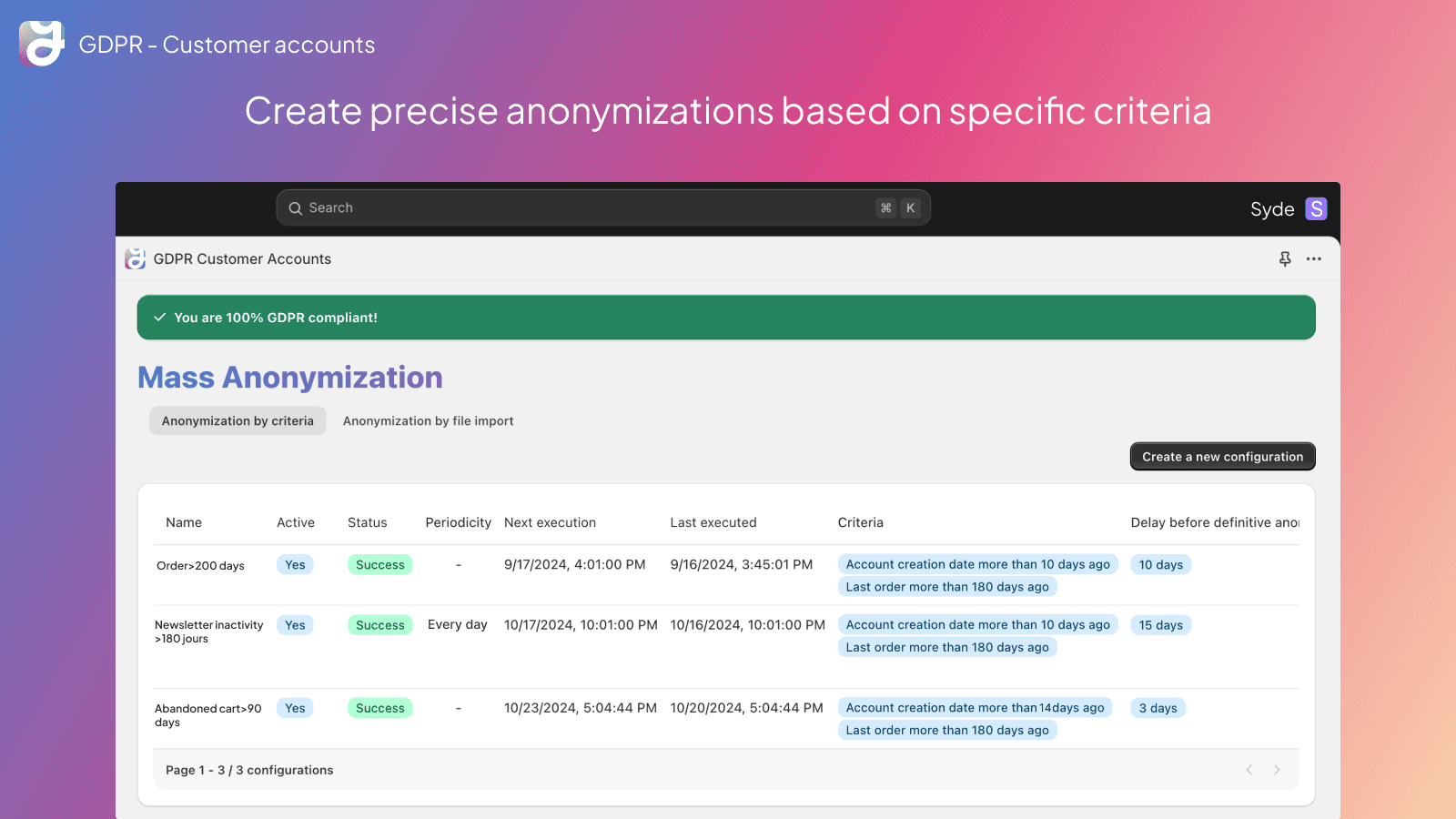1456x819 pixels.
Task: Go to next page of configurations
Action: pos(1277,770)
